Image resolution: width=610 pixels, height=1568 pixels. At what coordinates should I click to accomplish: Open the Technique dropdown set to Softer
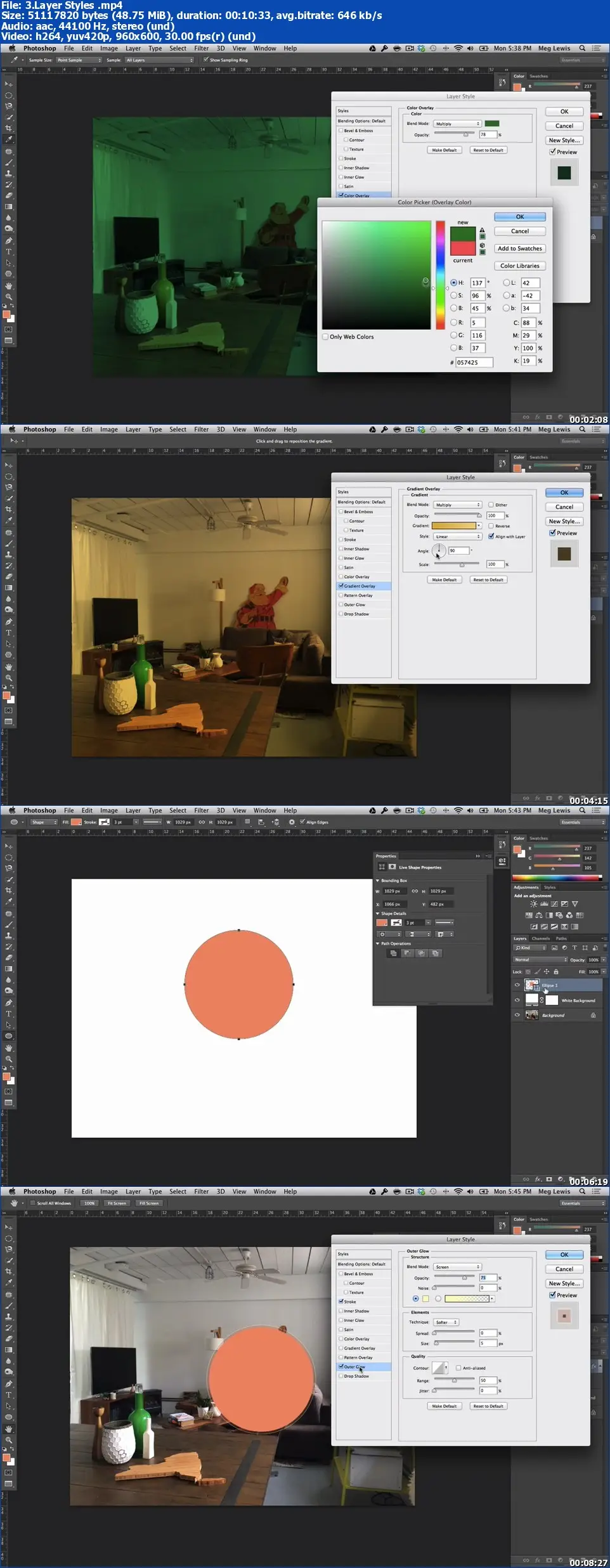click(x=446, y=1322)
